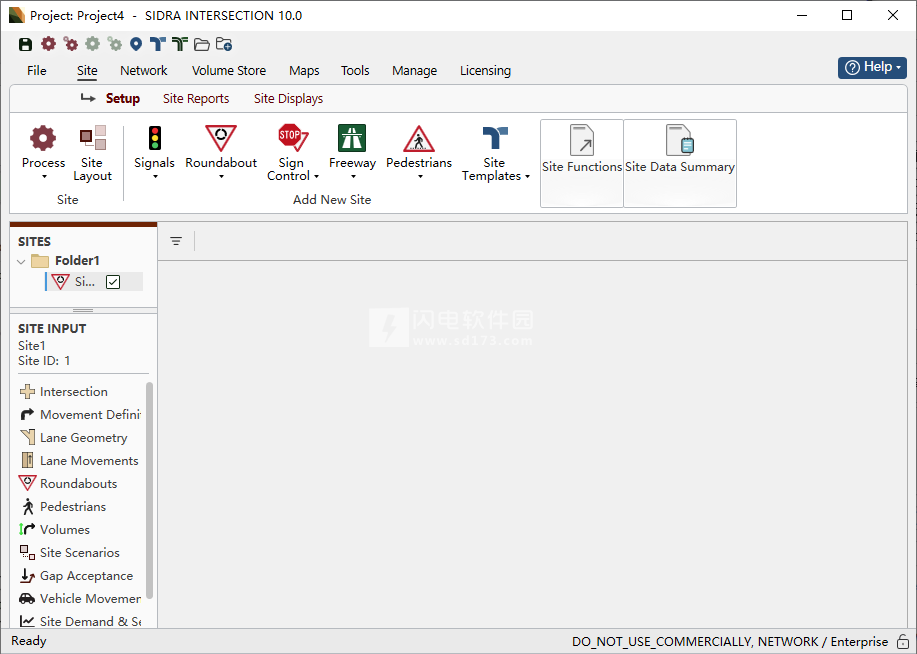
Task: Switch to the Site Reports tab
Action: pyautogui.click(x=196, y=99)
